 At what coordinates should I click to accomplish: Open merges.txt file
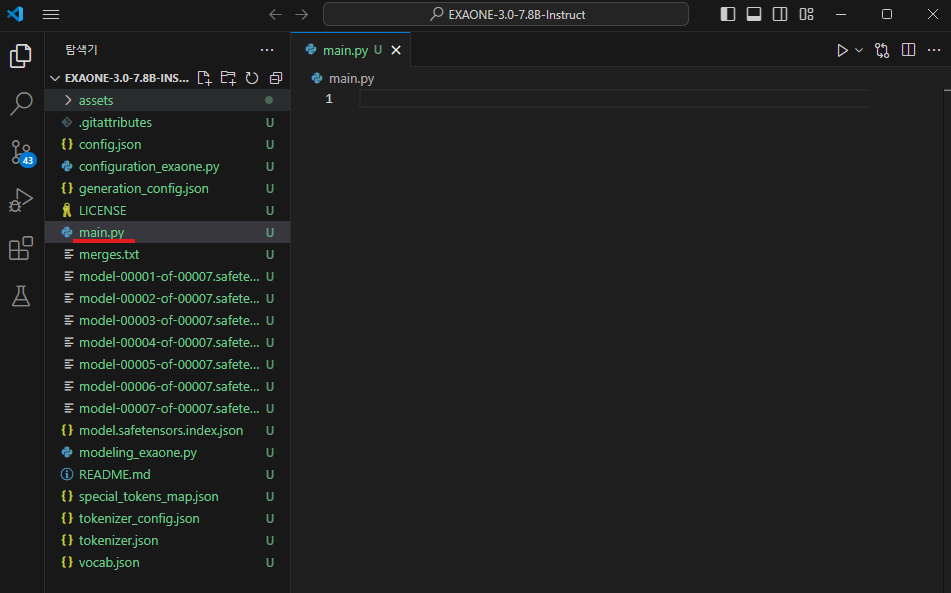coord(167,255)
